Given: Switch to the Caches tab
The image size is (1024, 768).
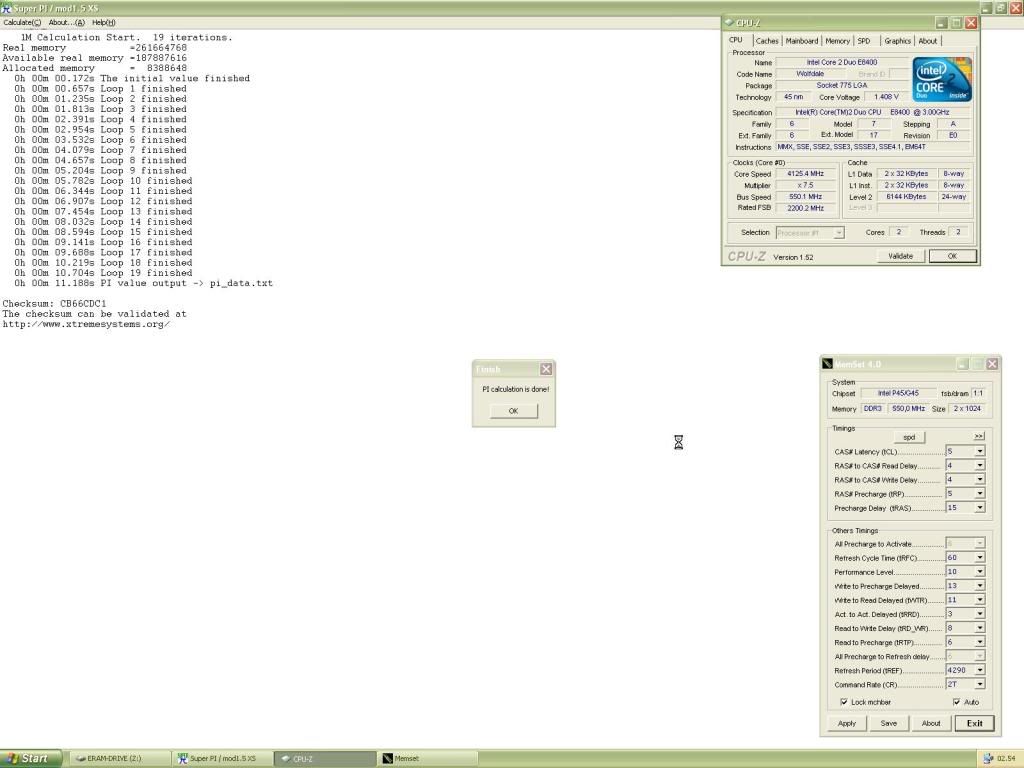Looking at the screenshot, I should click(767, 40).
